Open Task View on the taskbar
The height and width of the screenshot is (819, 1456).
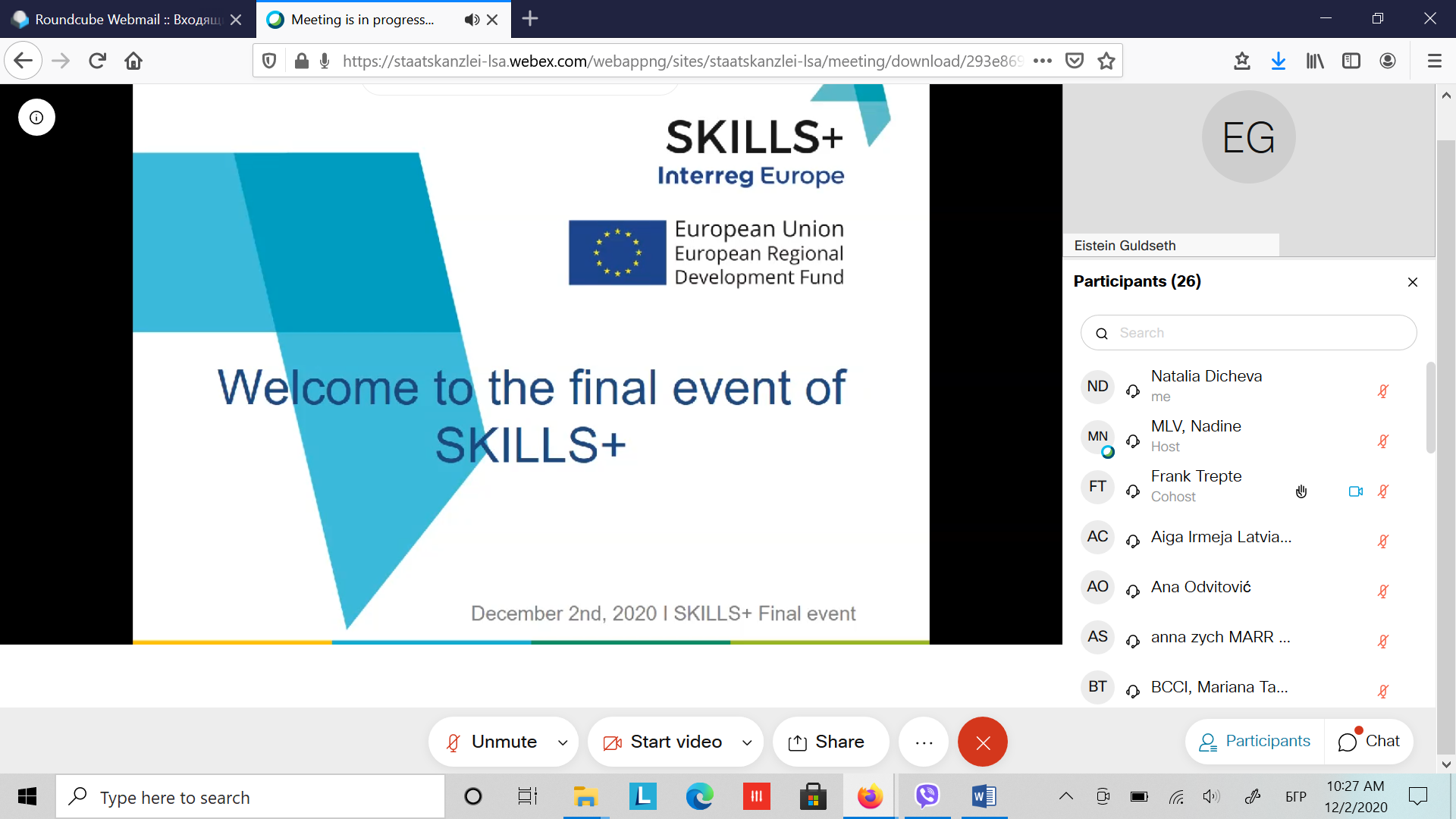pyautogui.click(x=527, y=796)
